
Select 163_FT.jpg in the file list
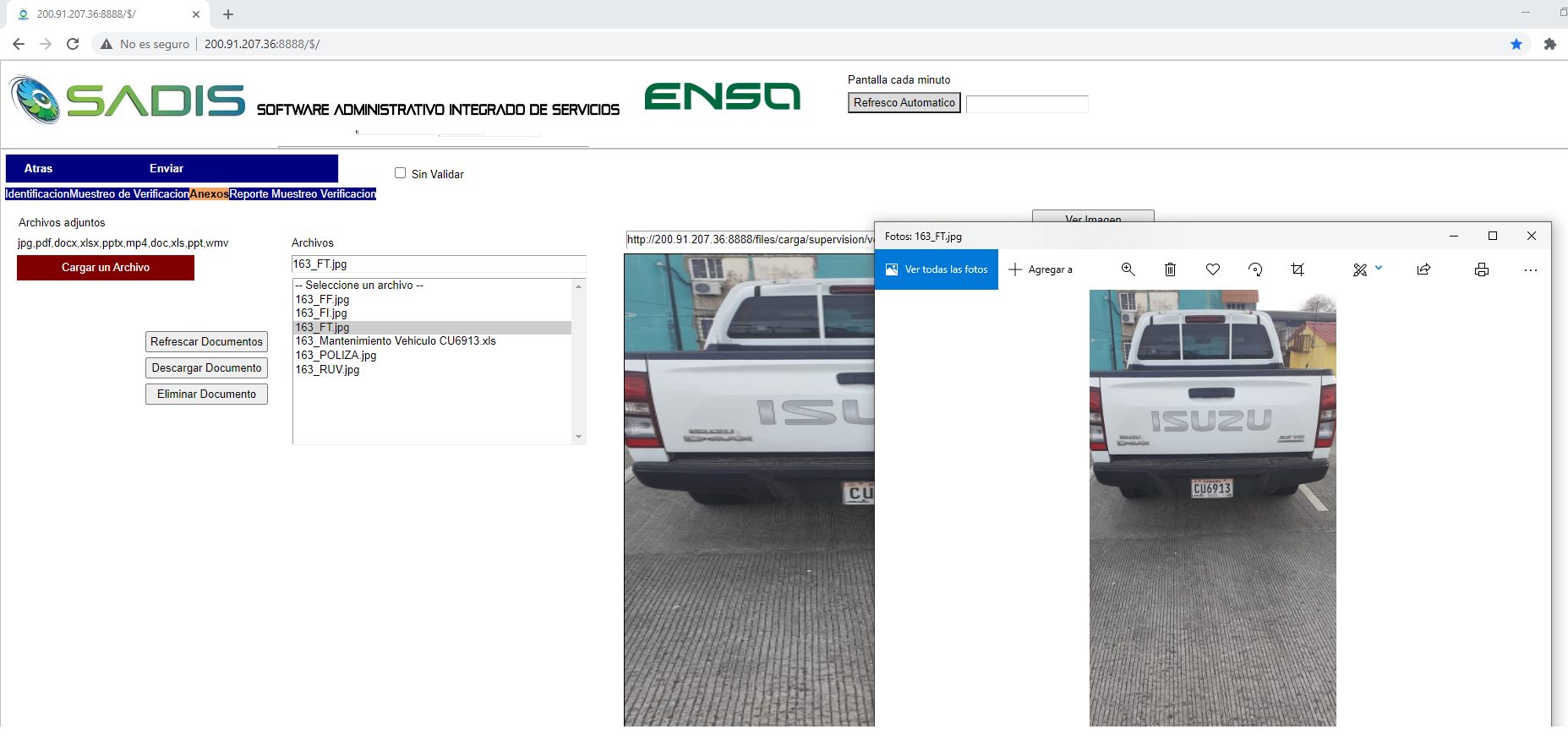pyautogui.click(x=432, y=327)
